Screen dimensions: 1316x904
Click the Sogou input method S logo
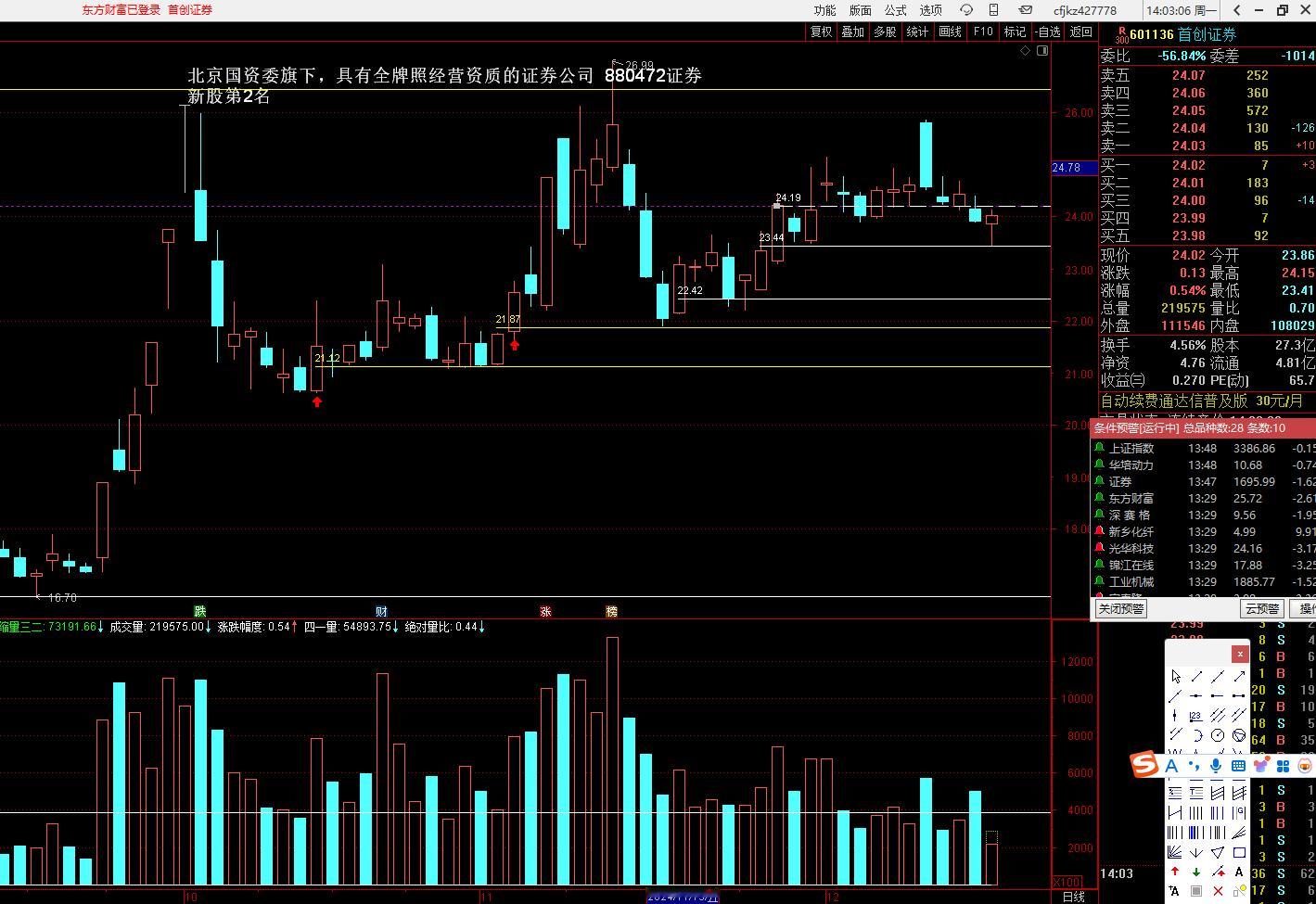(1145, 765)
